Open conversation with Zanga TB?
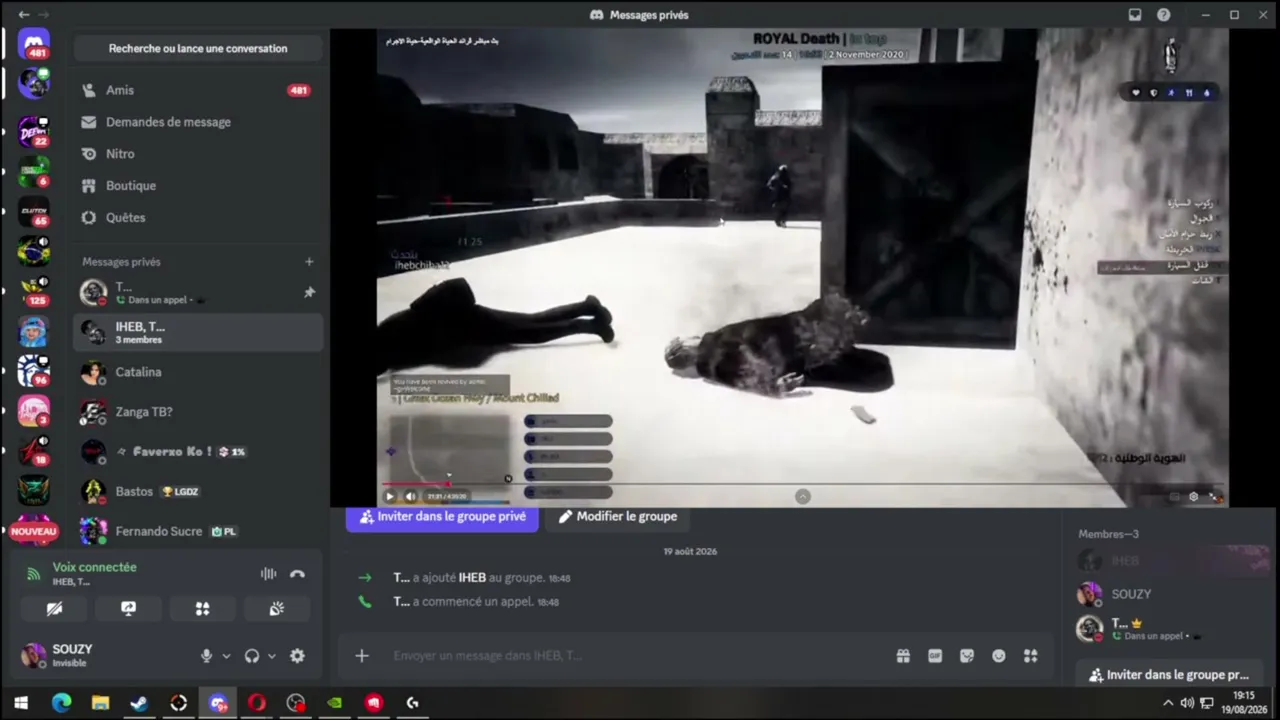This screenshot has width=1280, height=720. 198,412
